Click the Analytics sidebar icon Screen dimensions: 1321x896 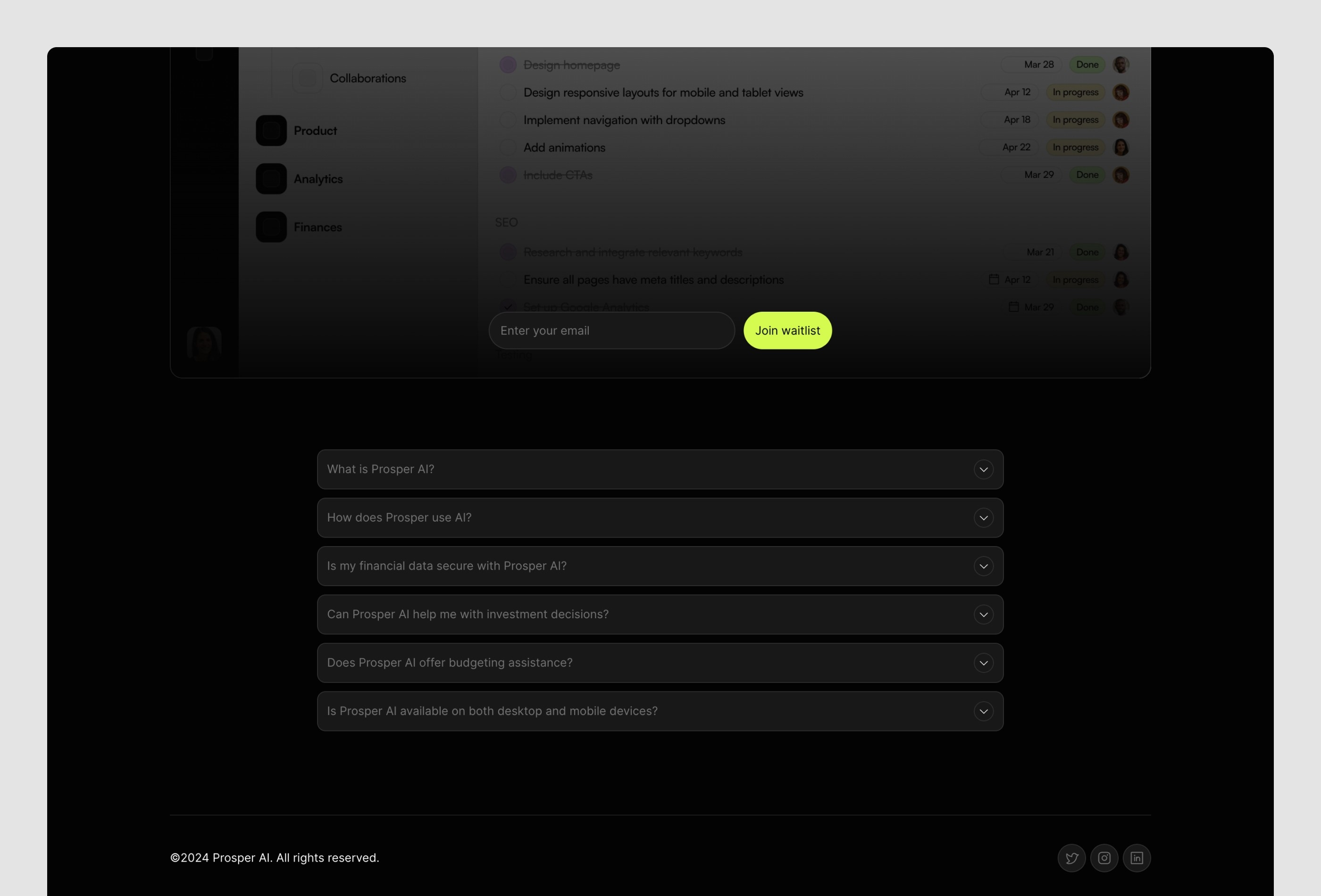pos(271,178)
